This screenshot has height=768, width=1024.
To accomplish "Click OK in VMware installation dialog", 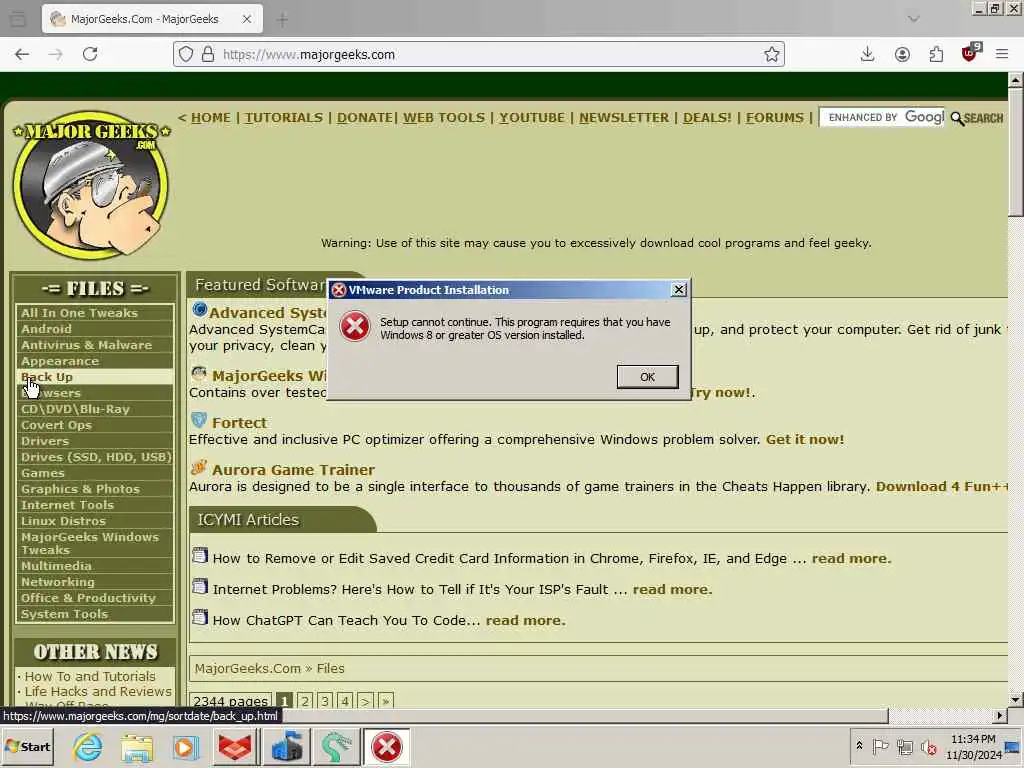I will pyautogui.click(x=647, y=377).
